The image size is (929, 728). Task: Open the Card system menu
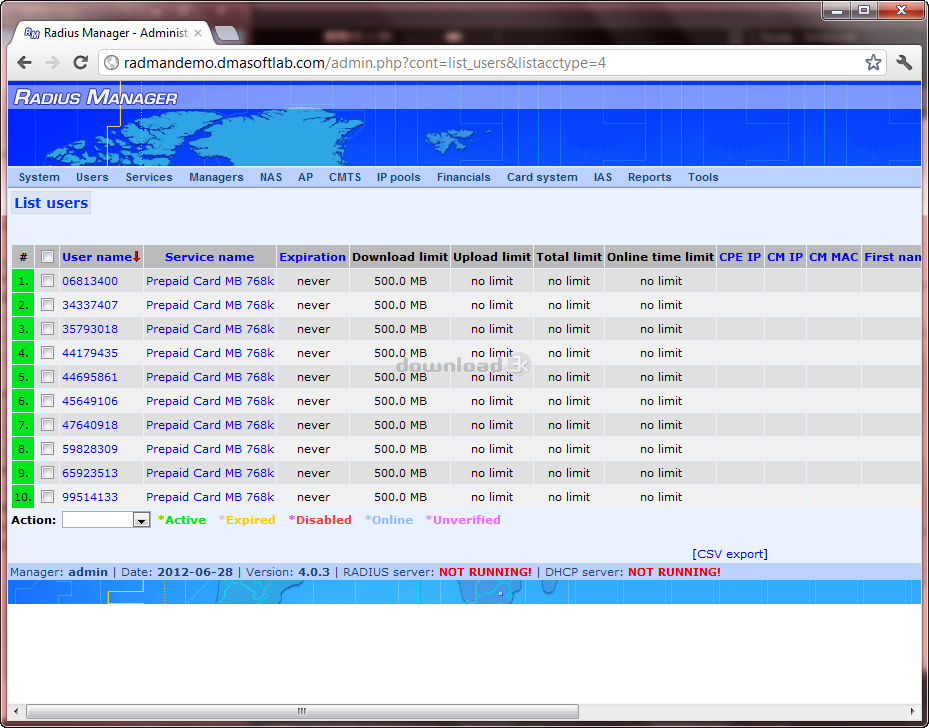[x=542, y=177]
